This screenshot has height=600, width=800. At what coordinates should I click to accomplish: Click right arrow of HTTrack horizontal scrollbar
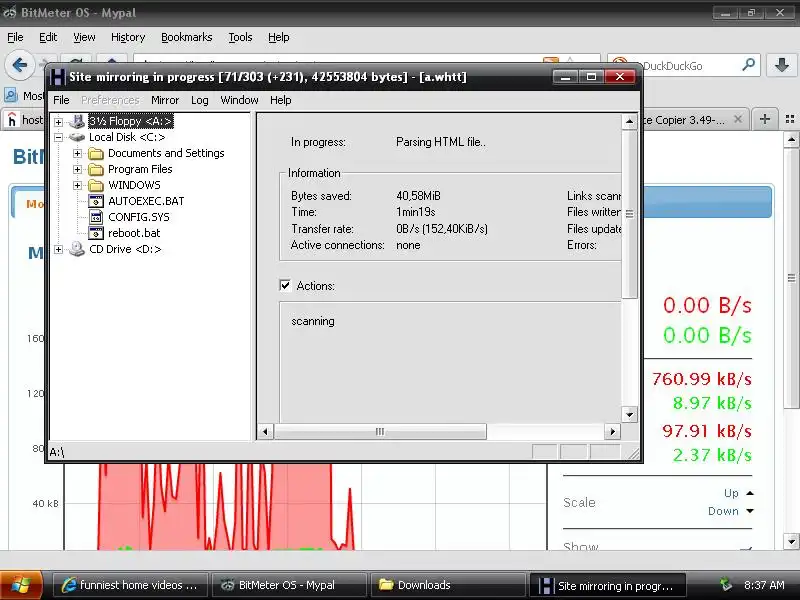[612, 432]
